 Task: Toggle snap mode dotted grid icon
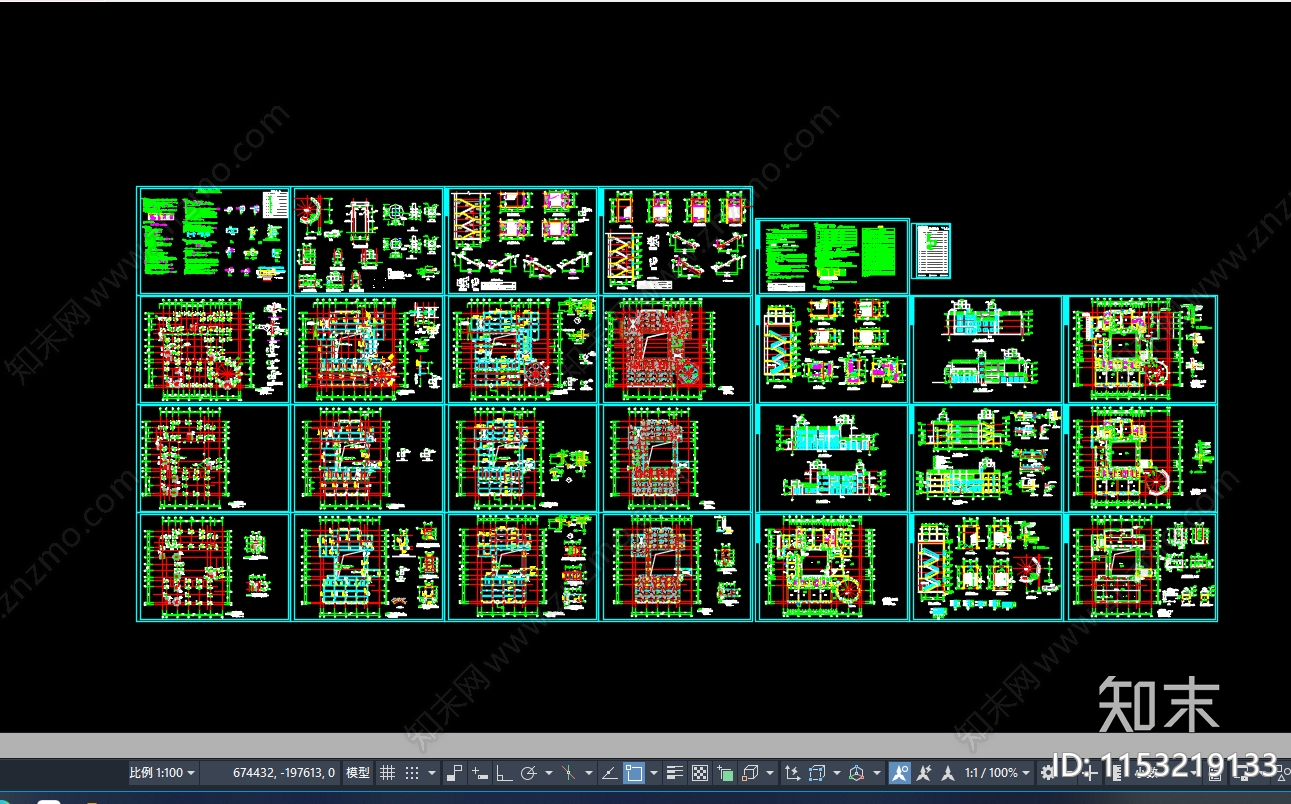(x=412, y=772)
